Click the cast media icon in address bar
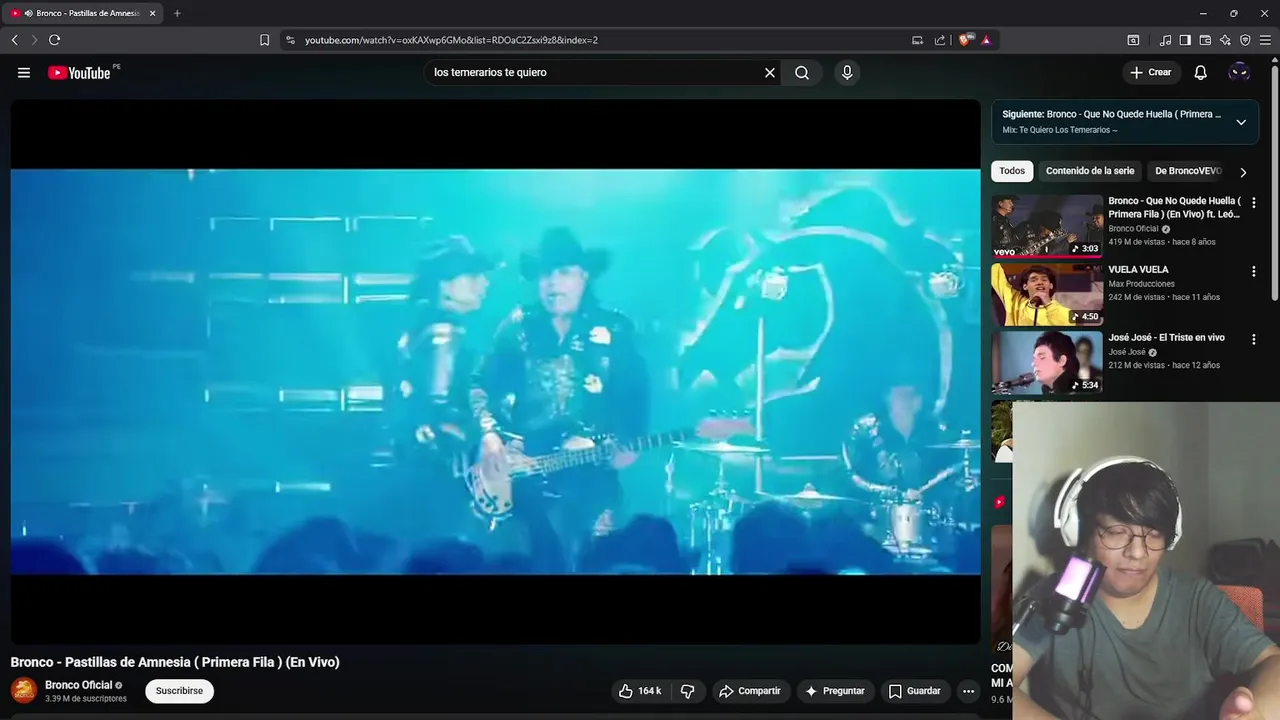 click(x=917, y=40)
